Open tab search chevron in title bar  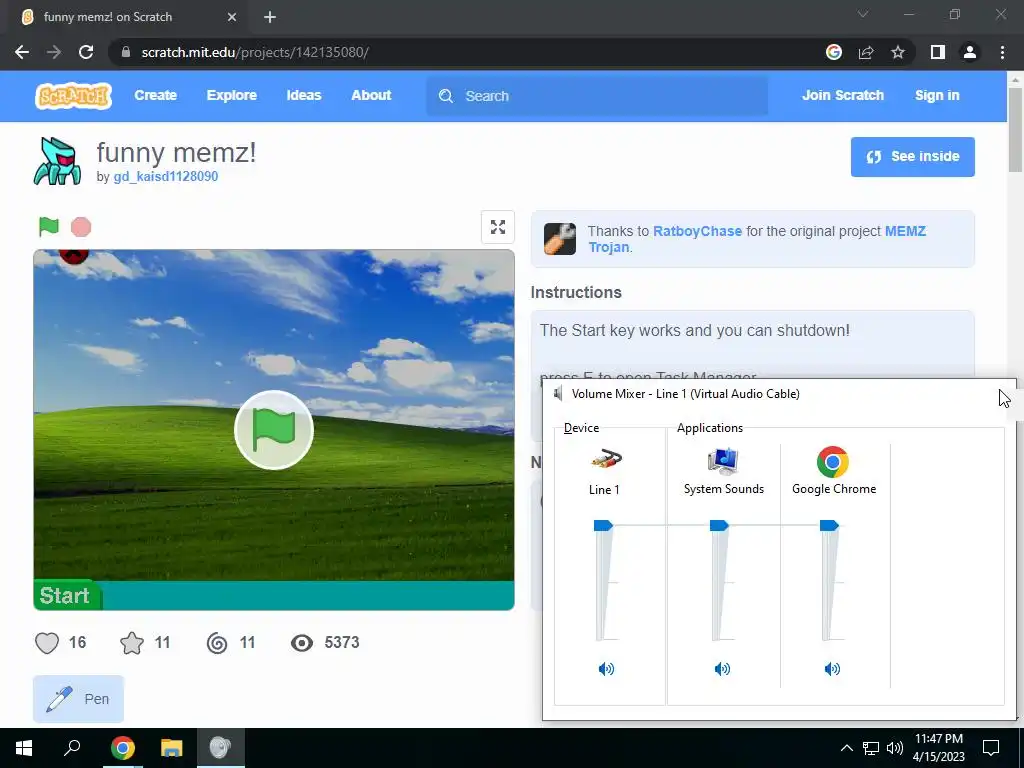(863, 14)
